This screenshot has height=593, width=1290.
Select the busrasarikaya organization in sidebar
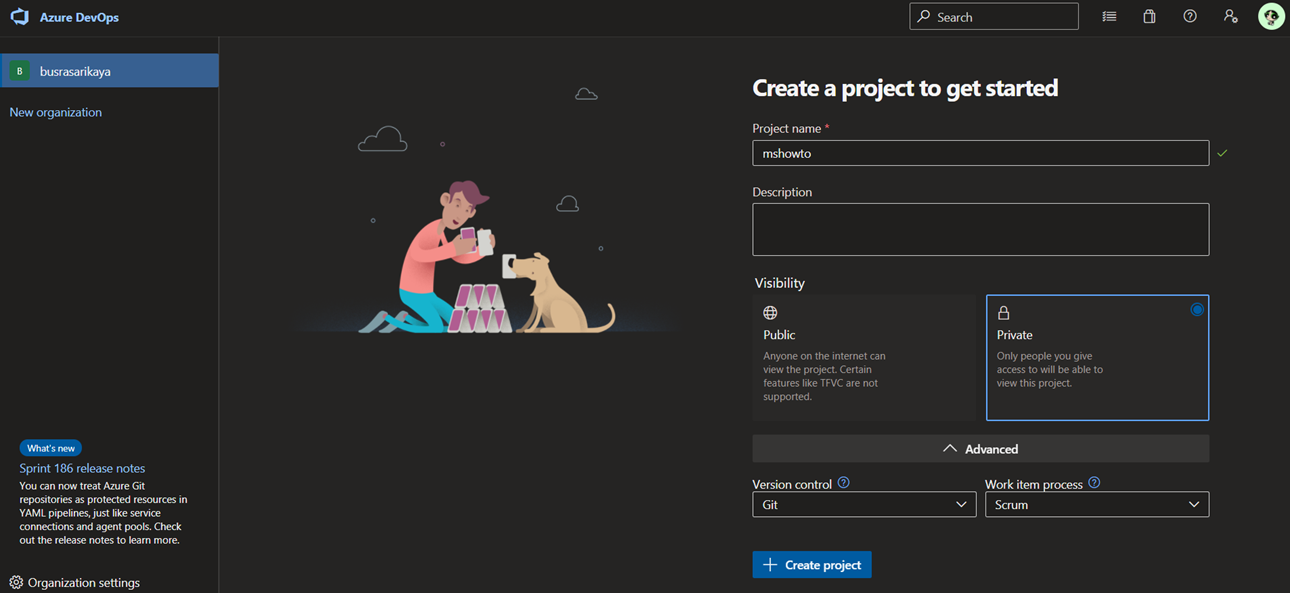tap(109, 71)
